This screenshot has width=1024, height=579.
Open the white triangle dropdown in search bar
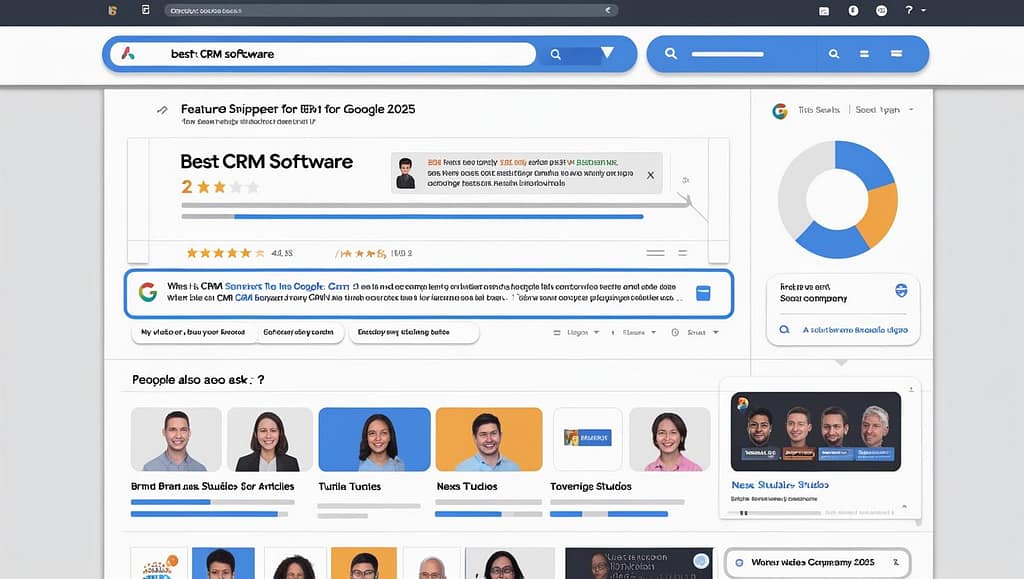pyautogui.click(x=607, y=52)
